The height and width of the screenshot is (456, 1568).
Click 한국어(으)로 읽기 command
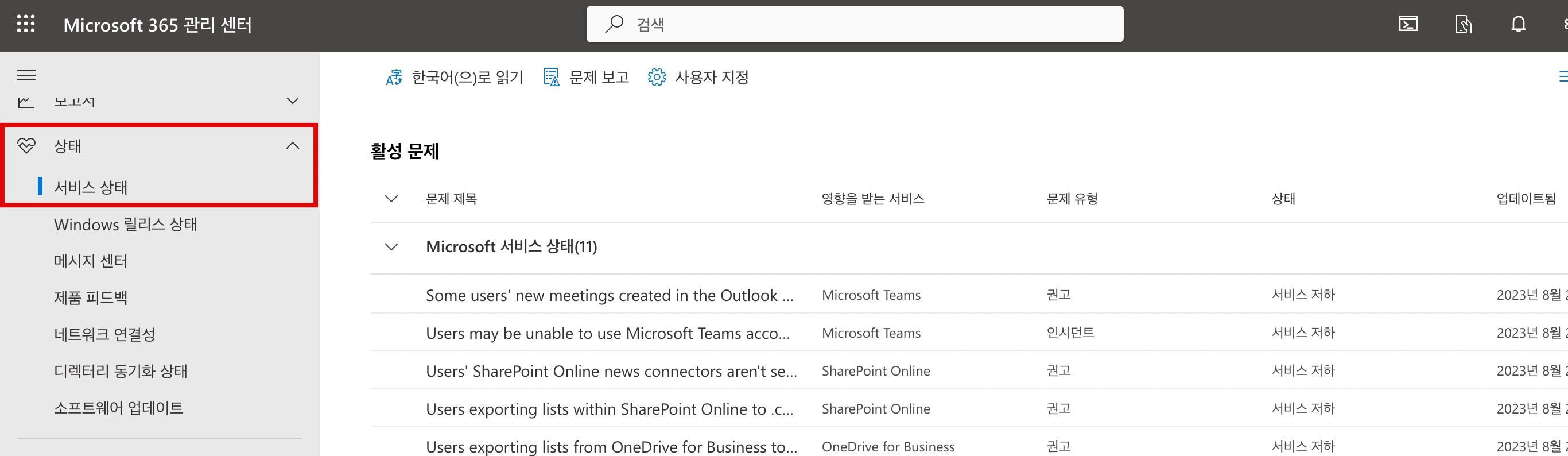[454, 78]
